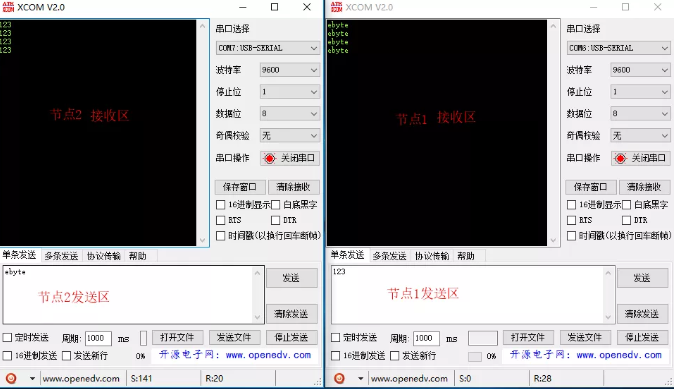Switch to 多条发送 tab in left window
674x389 pixels.
click(x=61, y=256)
